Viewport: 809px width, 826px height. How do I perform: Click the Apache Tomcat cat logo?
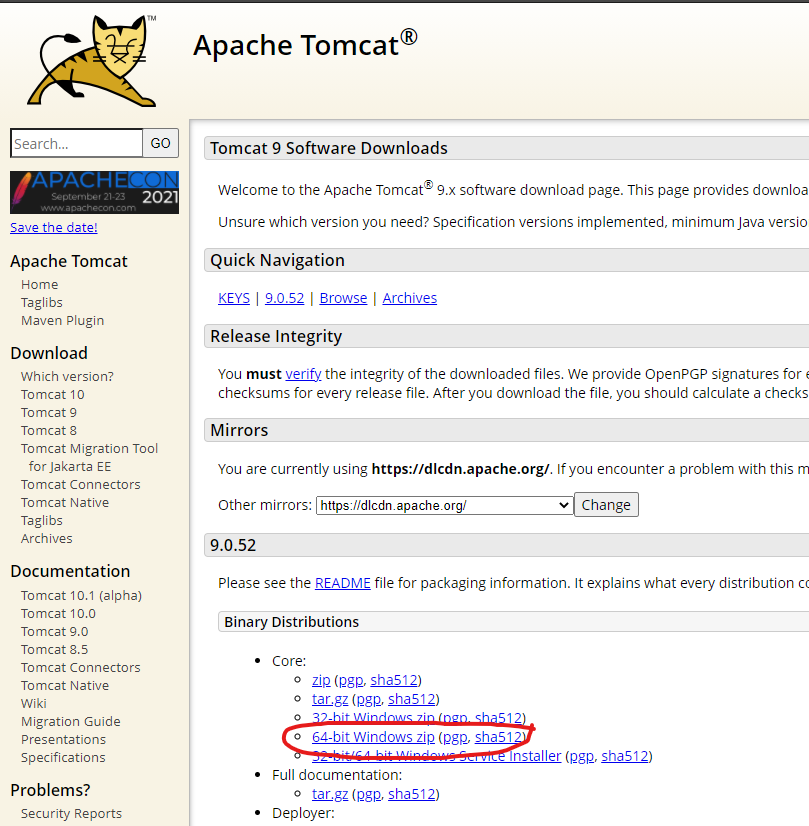(92, 60)
